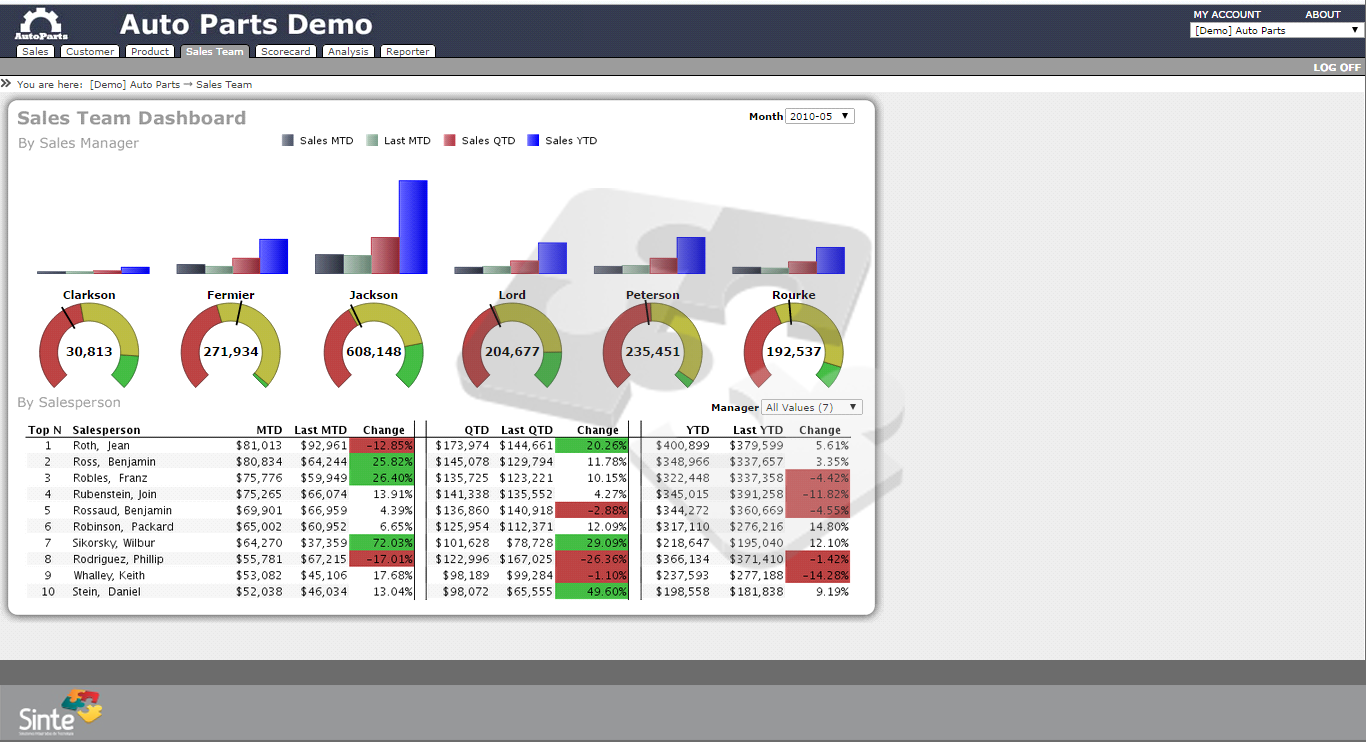
Task: Click Jackson's tall blue Sales YTD bar
Action: click(x=413, y=227)
